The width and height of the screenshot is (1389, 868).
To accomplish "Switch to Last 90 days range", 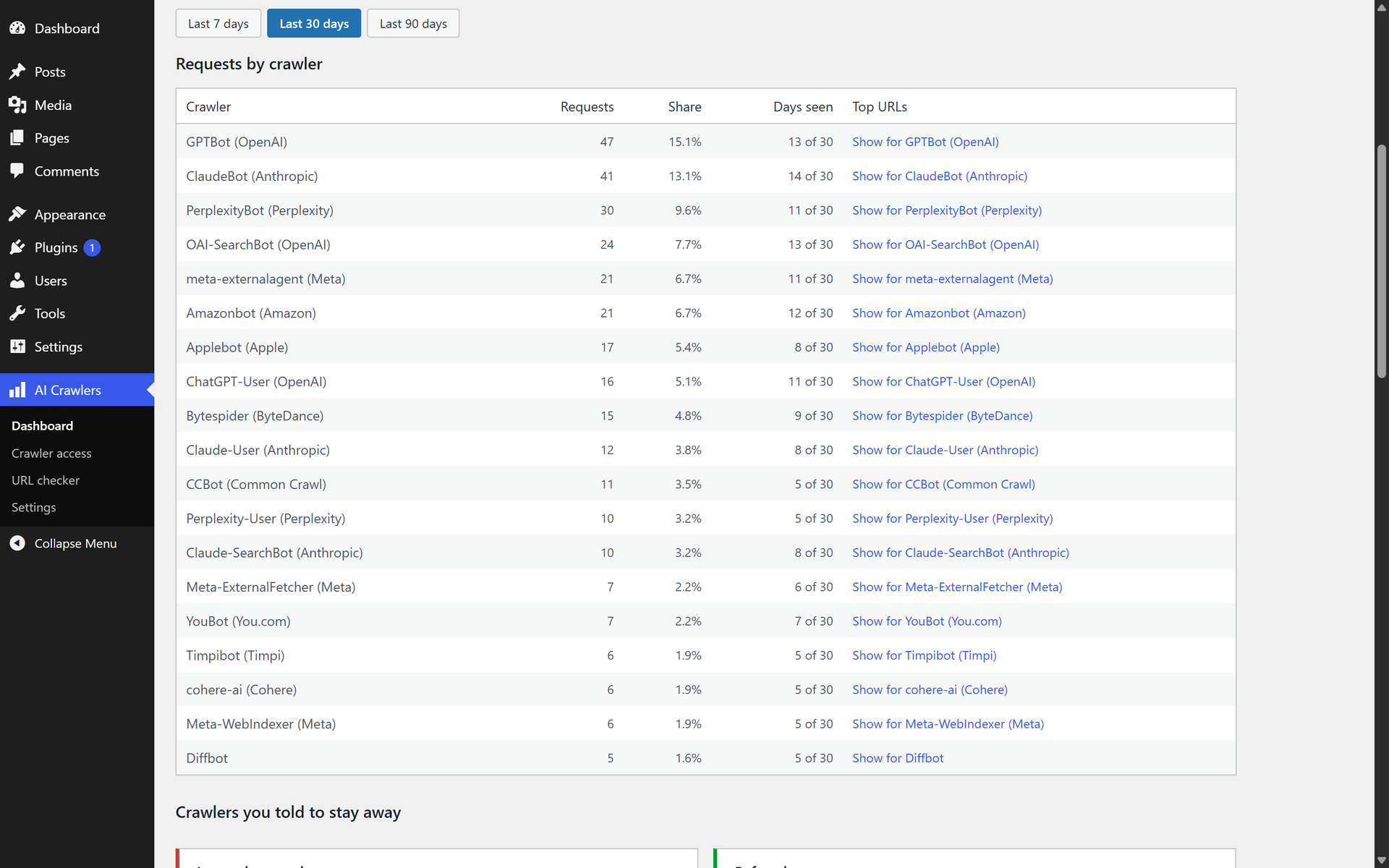I will 413,23.
